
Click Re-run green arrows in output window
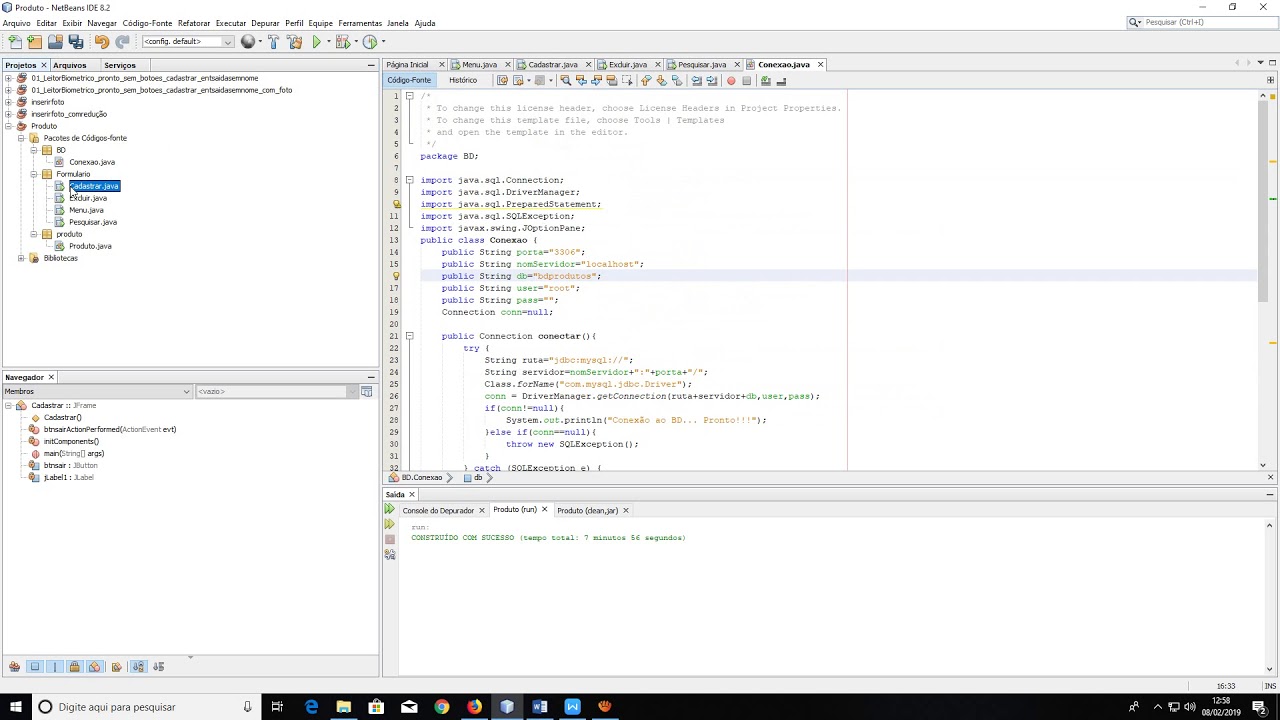point(390,510)
